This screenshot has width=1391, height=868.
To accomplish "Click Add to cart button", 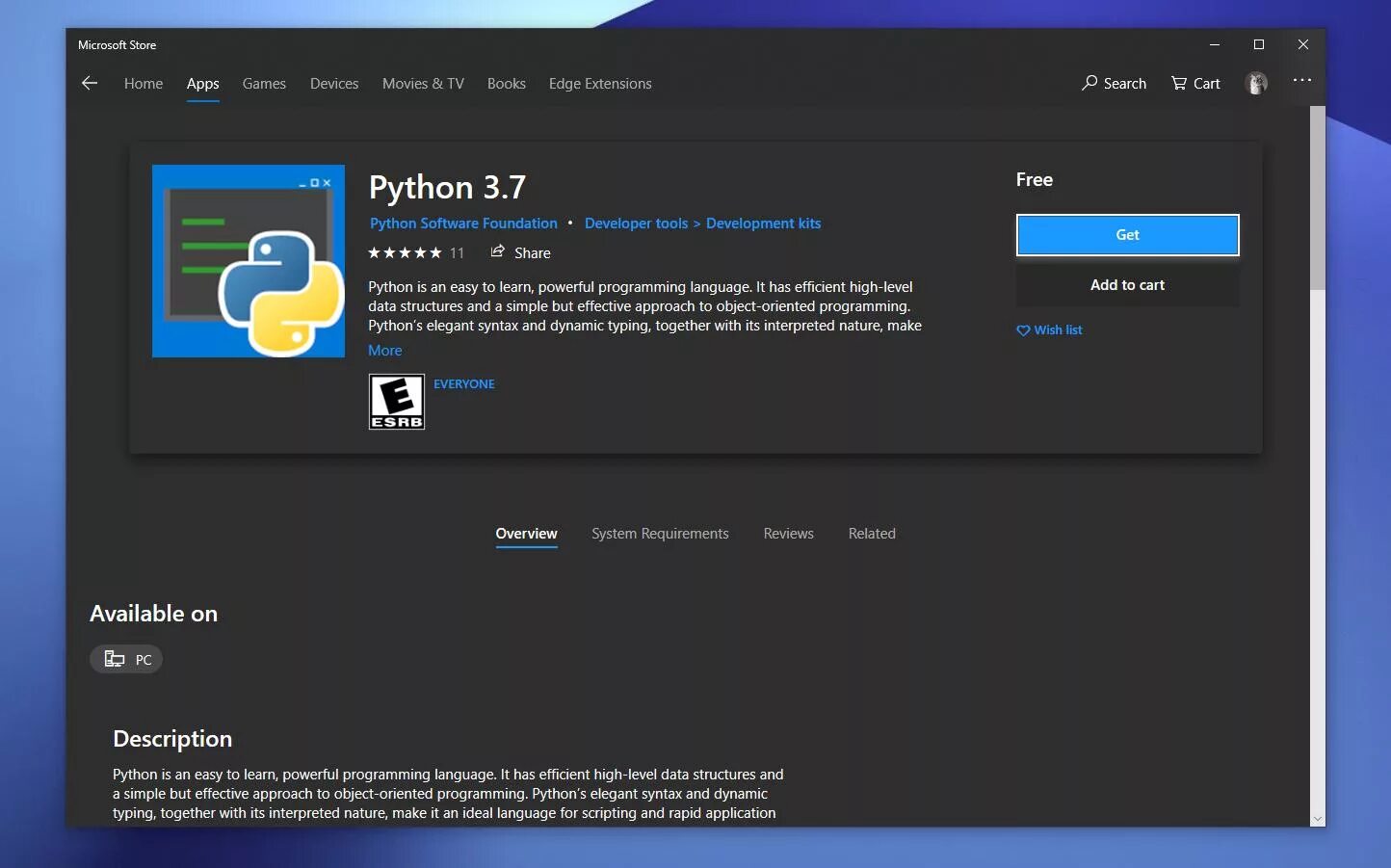I will coord(1127,285).
